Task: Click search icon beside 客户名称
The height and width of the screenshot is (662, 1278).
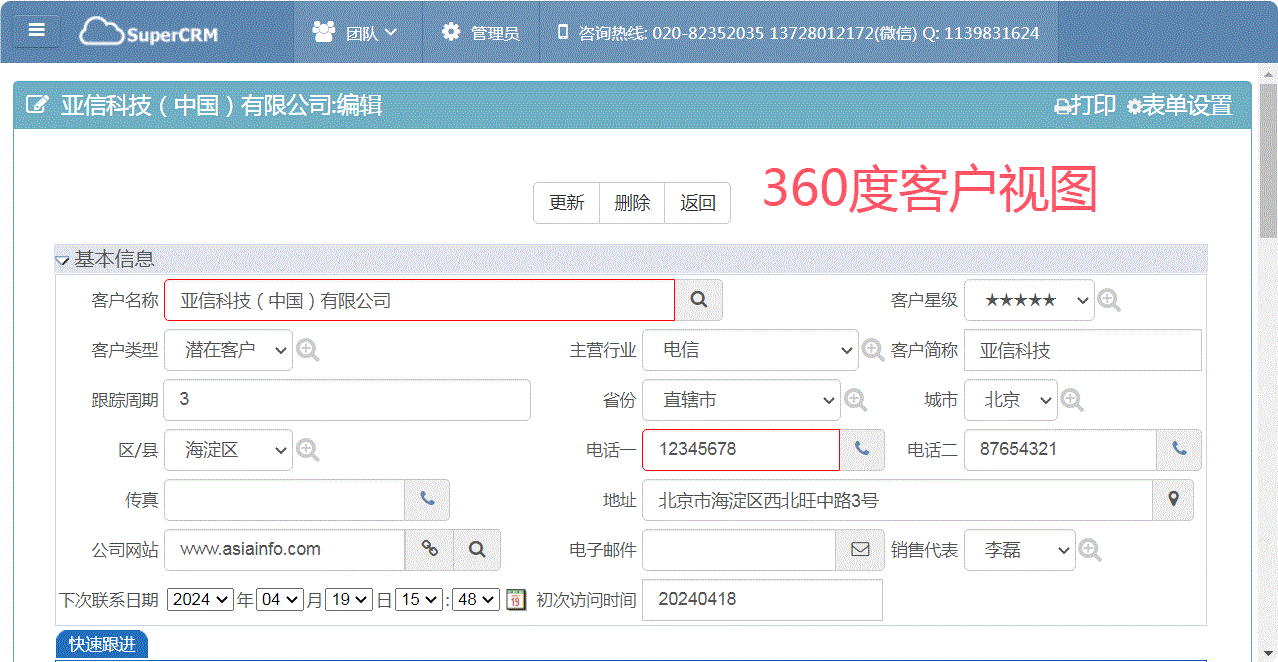Action: [x=699, y=300]
